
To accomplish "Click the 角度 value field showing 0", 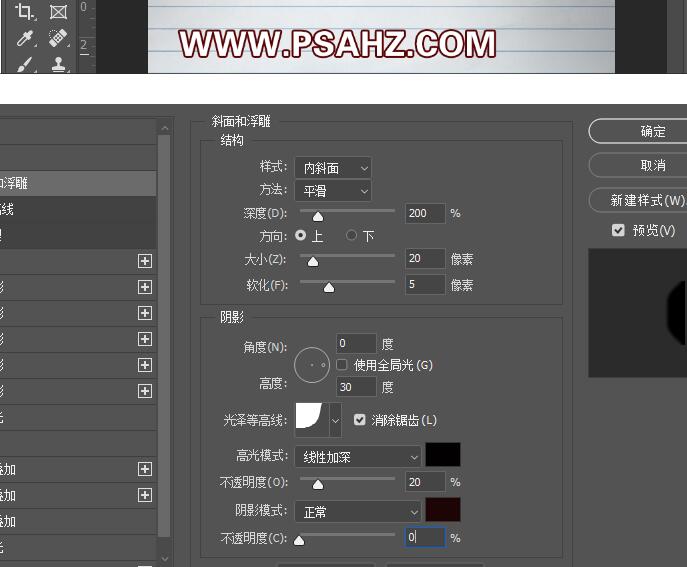I will tap(356, 343).
